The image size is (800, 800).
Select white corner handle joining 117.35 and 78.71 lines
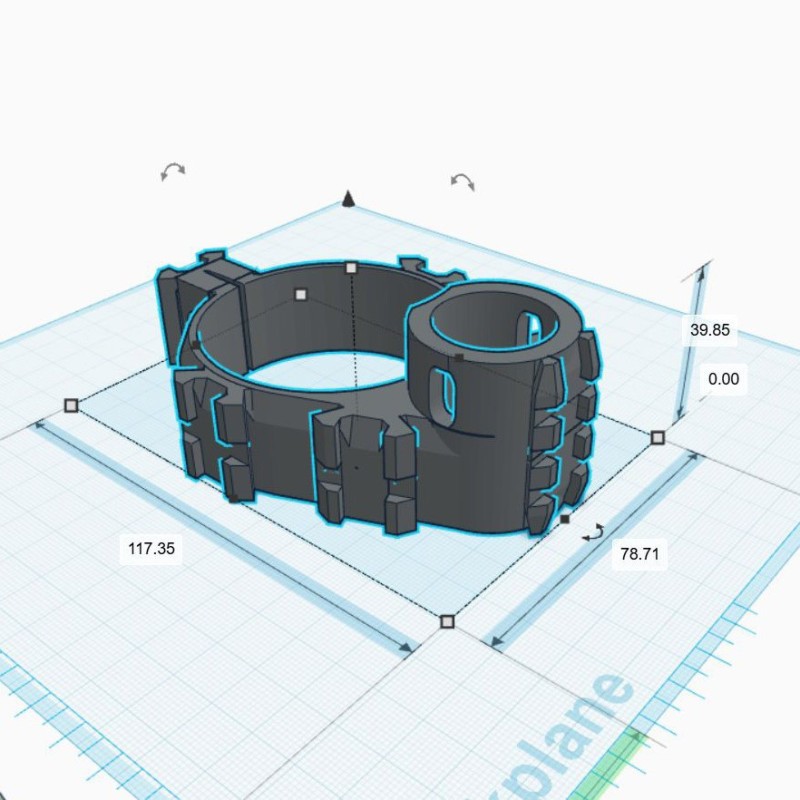(447, 622)
